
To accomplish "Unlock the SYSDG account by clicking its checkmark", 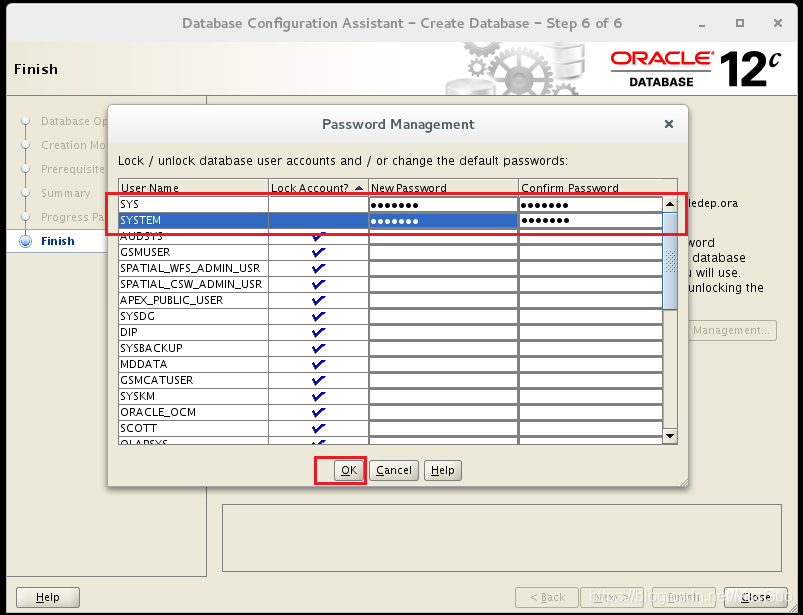I will (318, 315).
